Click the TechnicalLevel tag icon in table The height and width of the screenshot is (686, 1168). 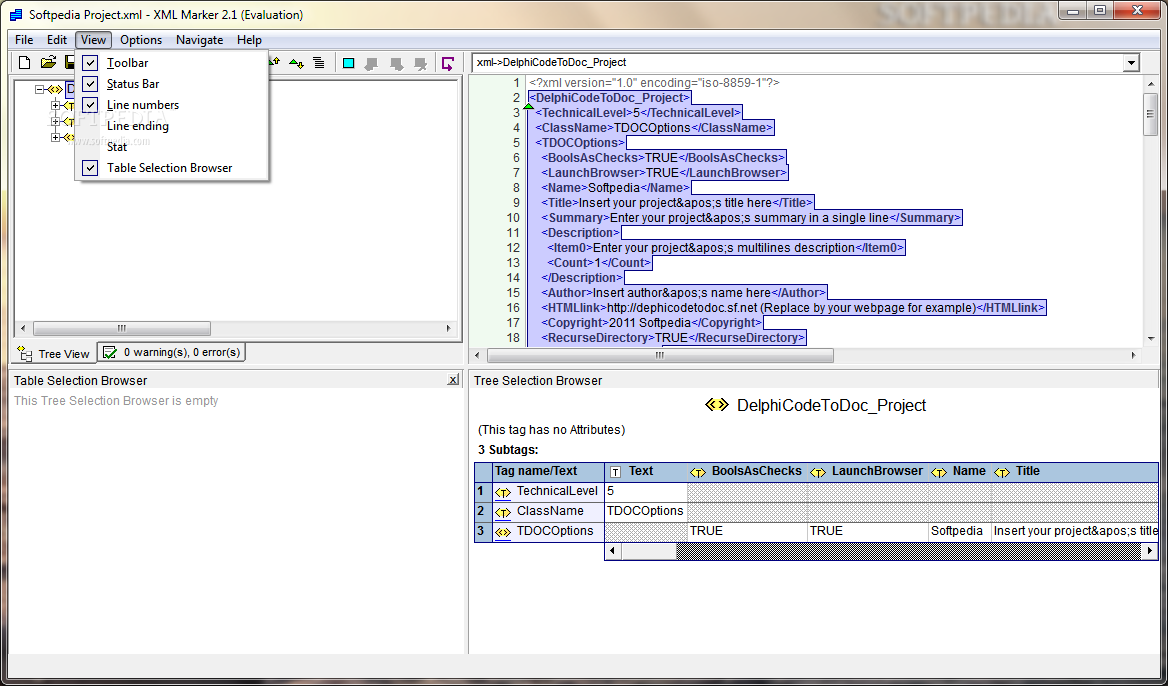tap(503, 492)
